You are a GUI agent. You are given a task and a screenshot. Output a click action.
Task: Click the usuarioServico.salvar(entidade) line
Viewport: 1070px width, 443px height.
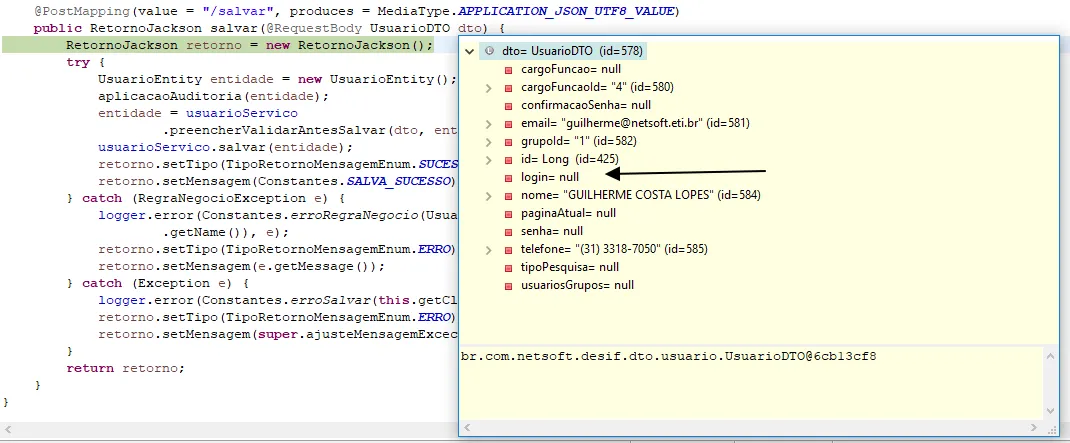(x=226, y=147)
